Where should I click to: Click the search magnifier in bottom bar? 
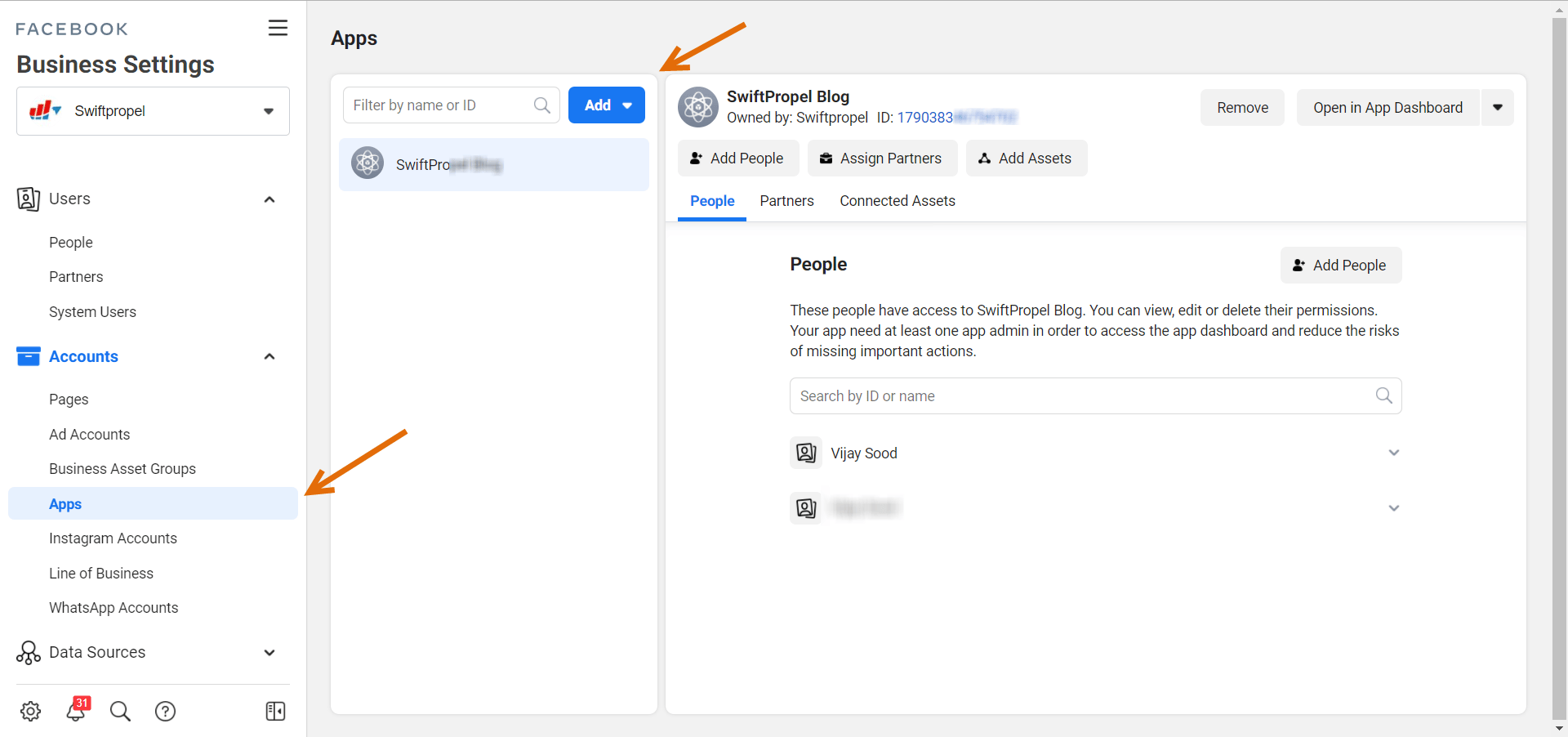pos(120,711)
